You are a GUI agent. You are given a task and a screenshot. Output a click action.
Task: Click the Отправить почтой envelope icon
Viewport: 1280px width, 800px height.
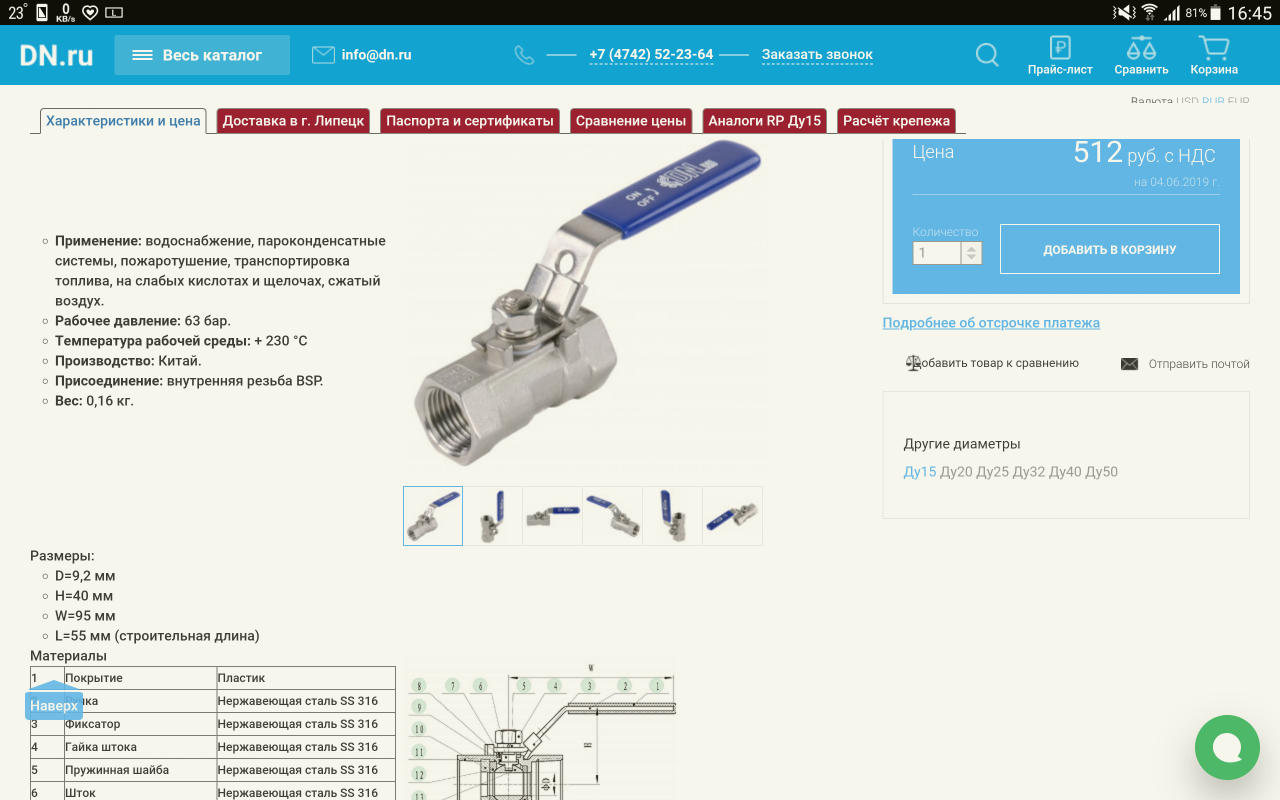[x=1129, y=364]
